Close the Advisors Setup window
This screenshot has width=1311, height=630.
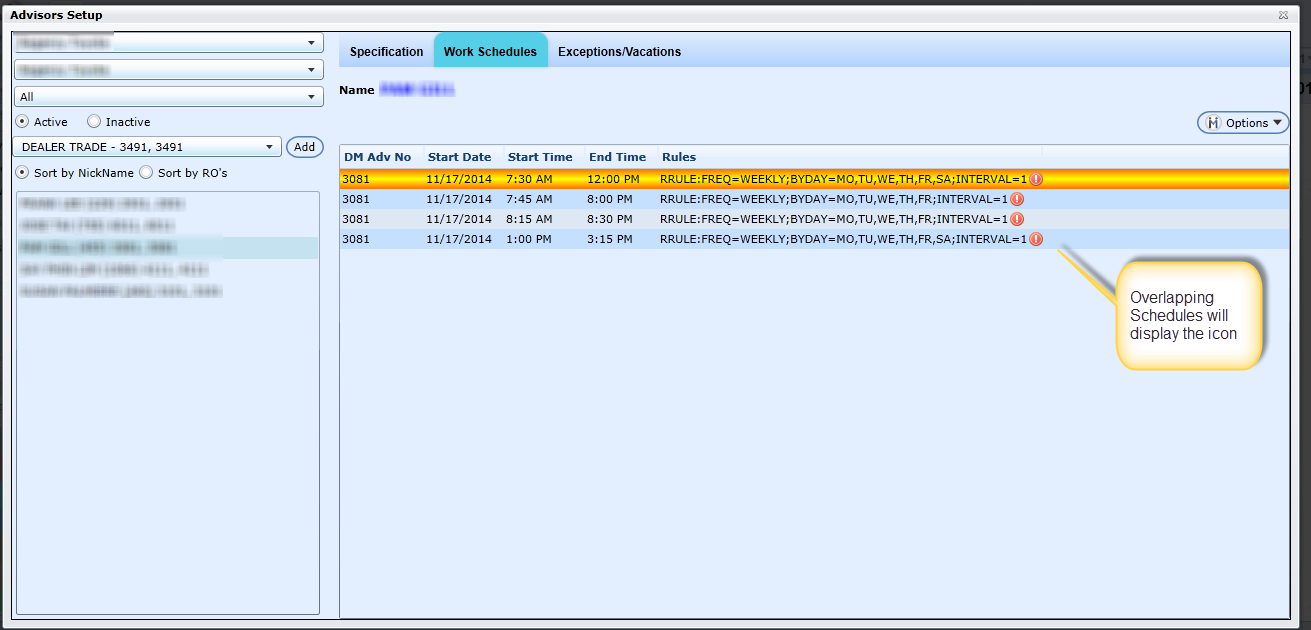tap(1282, 15)
